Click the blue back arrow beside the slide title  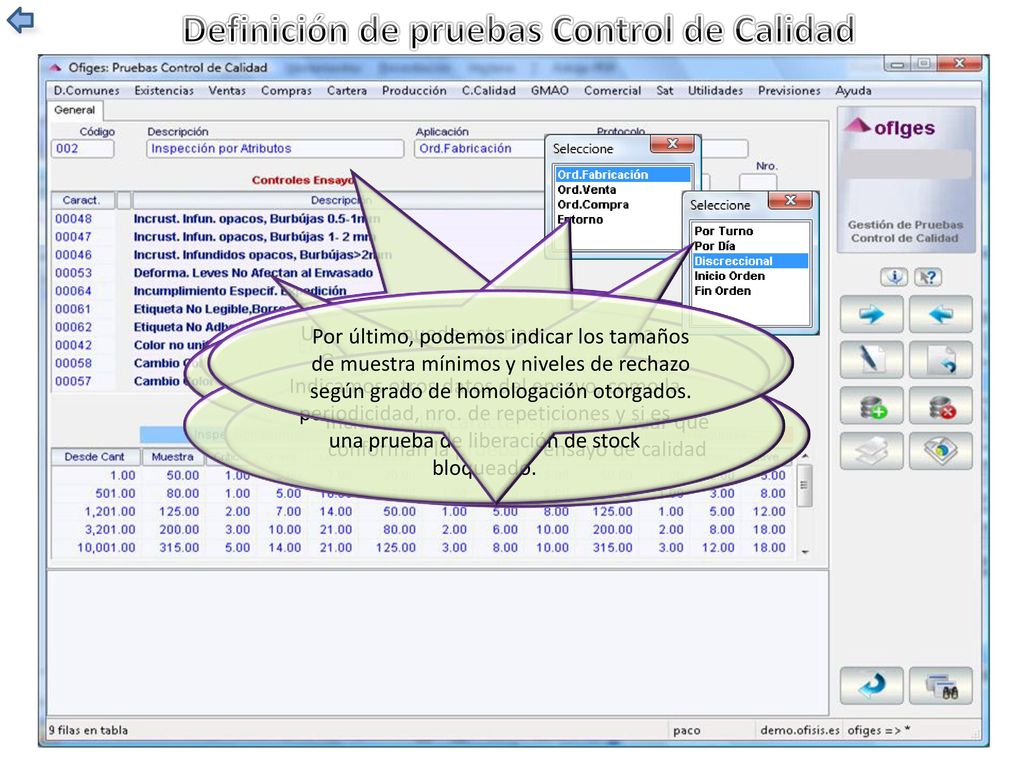[20, 20]
